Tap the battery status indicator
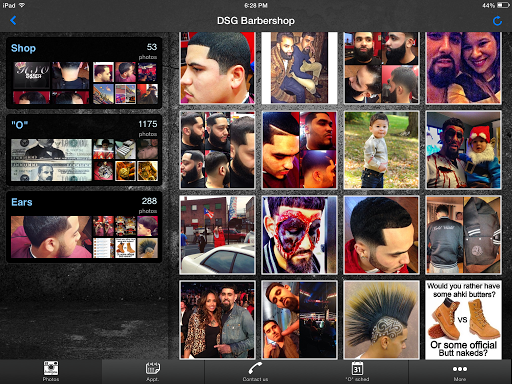Image resolution: width=512 pixels, height=384 pixels. point(503,5)
